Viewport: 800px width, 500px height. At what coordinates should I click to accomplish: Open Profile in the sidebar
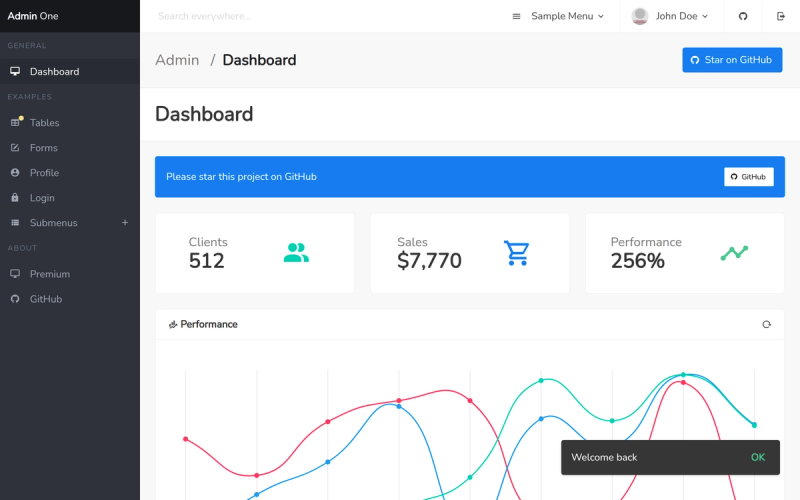[x=70, y=172]
